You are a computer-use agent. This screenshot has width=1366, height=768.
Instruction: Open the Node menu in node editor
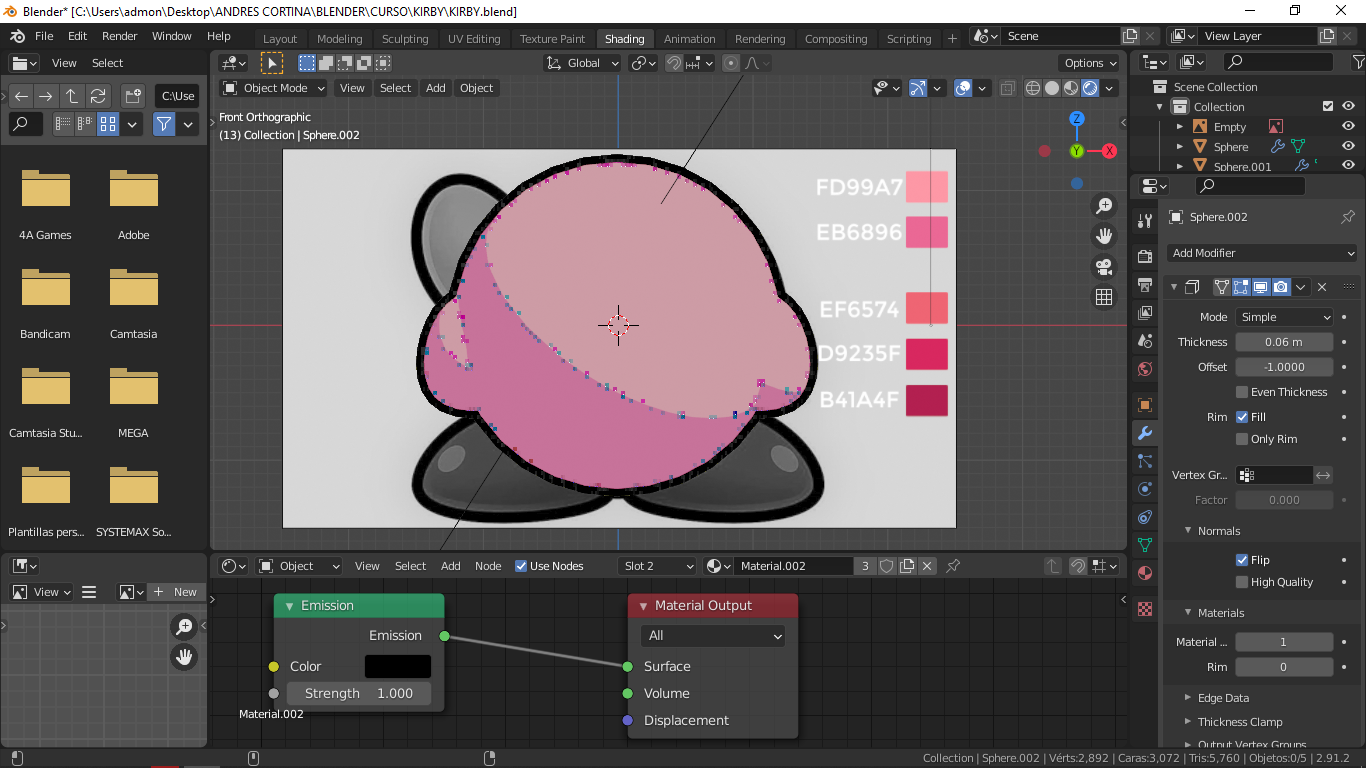(x=488, y=566)
